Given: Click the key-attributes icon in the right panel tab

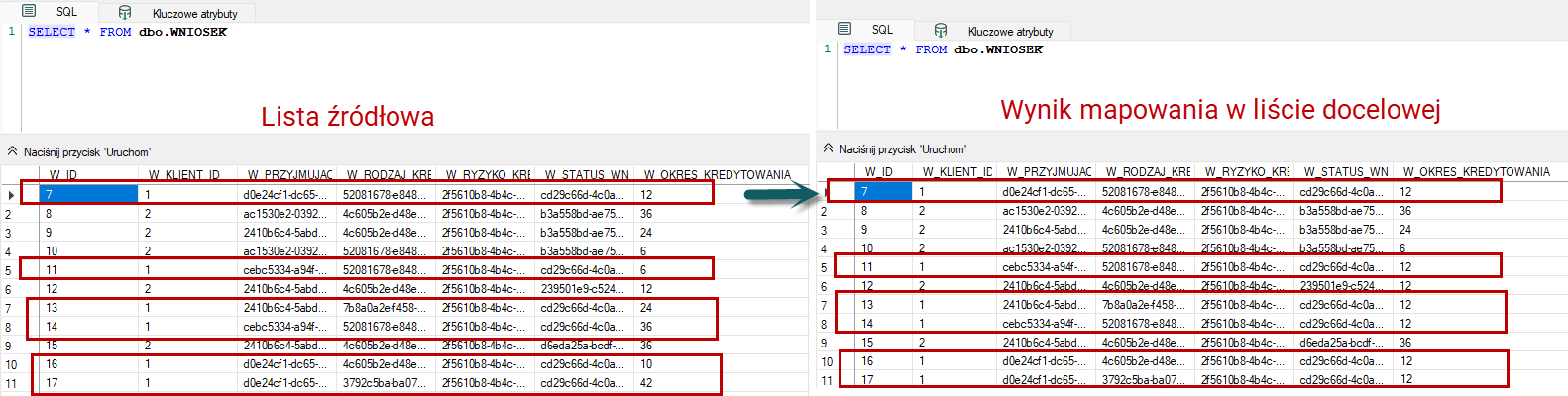Looking at the screenshot, I should click(941, 31).
